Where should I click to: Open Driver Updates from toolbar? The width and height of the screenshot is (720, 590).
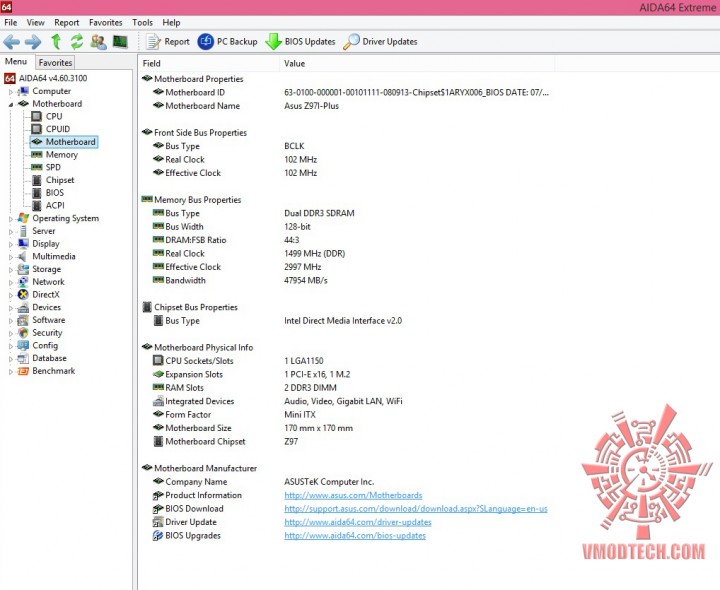coord(380,42)
